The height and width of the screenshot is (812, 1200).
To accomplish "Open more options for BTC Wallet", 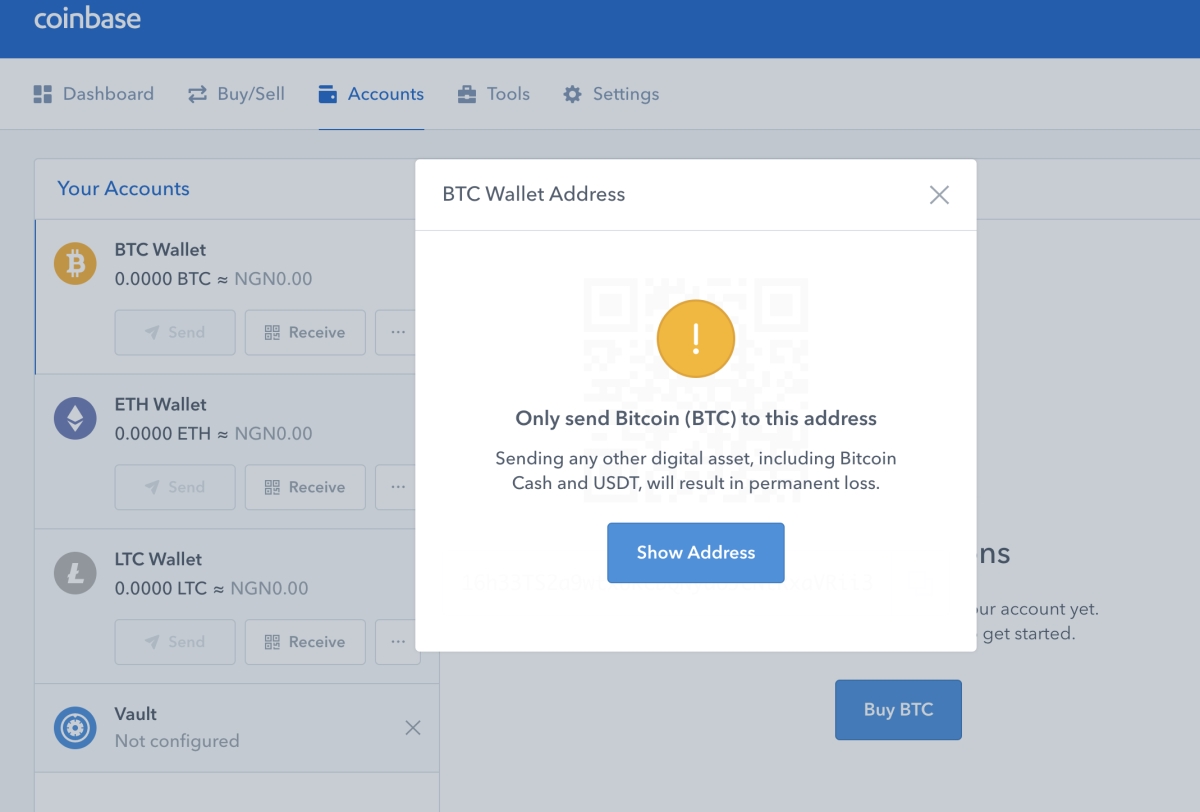I will click(398, 332).
